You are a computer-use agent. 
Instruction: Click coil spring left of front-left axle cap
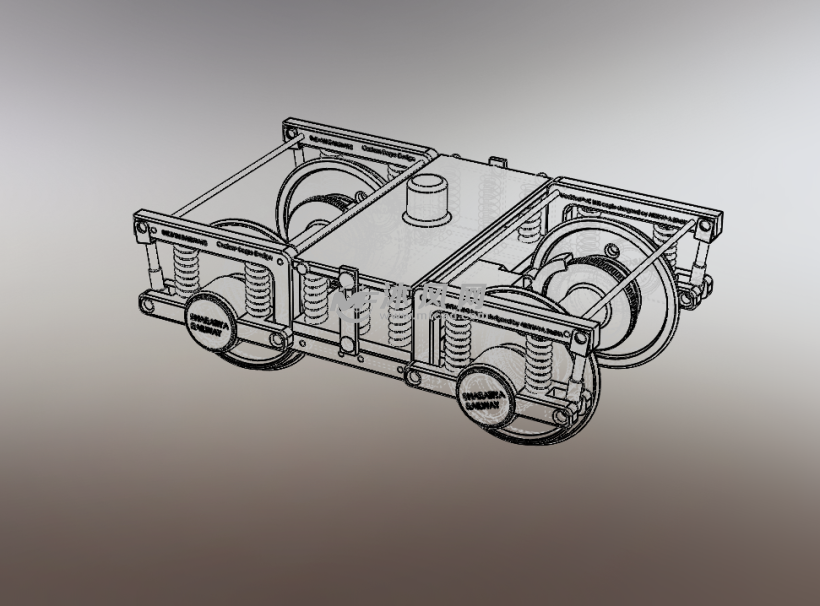(184, 271)
